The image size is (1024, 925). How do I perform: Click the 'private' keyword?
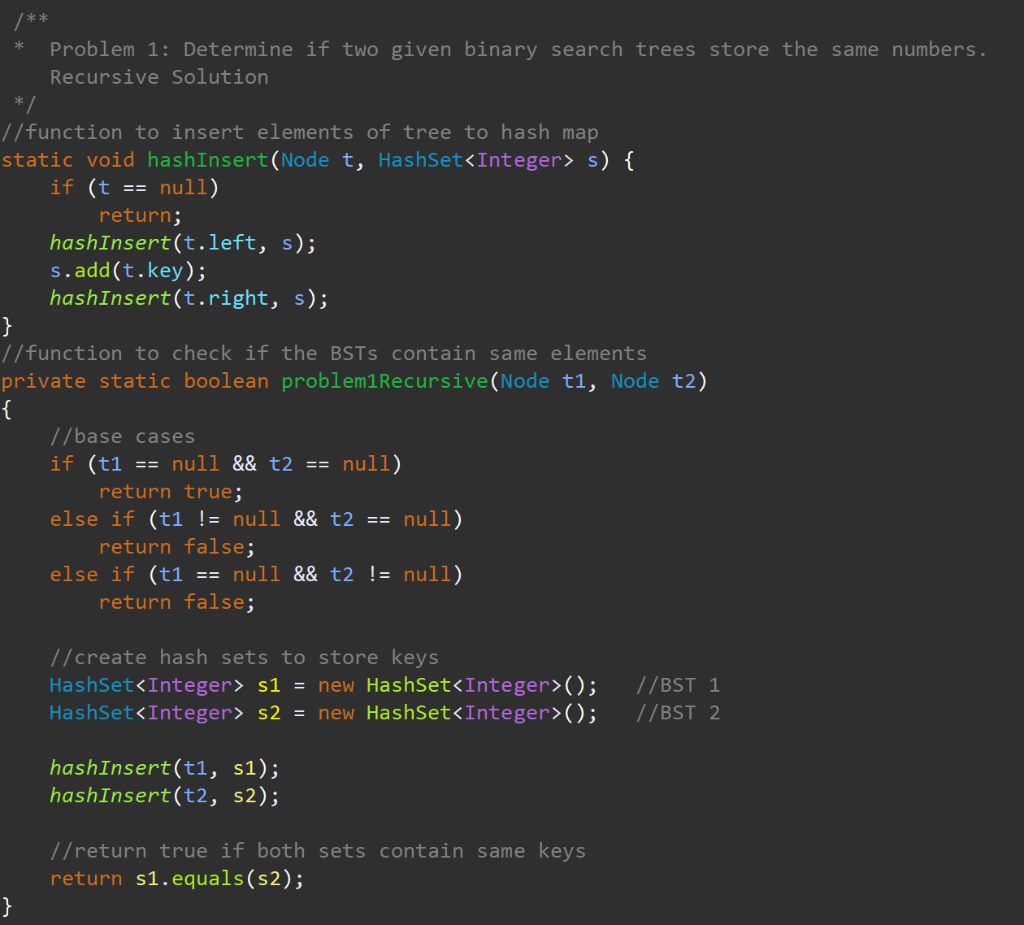[44, 381]
